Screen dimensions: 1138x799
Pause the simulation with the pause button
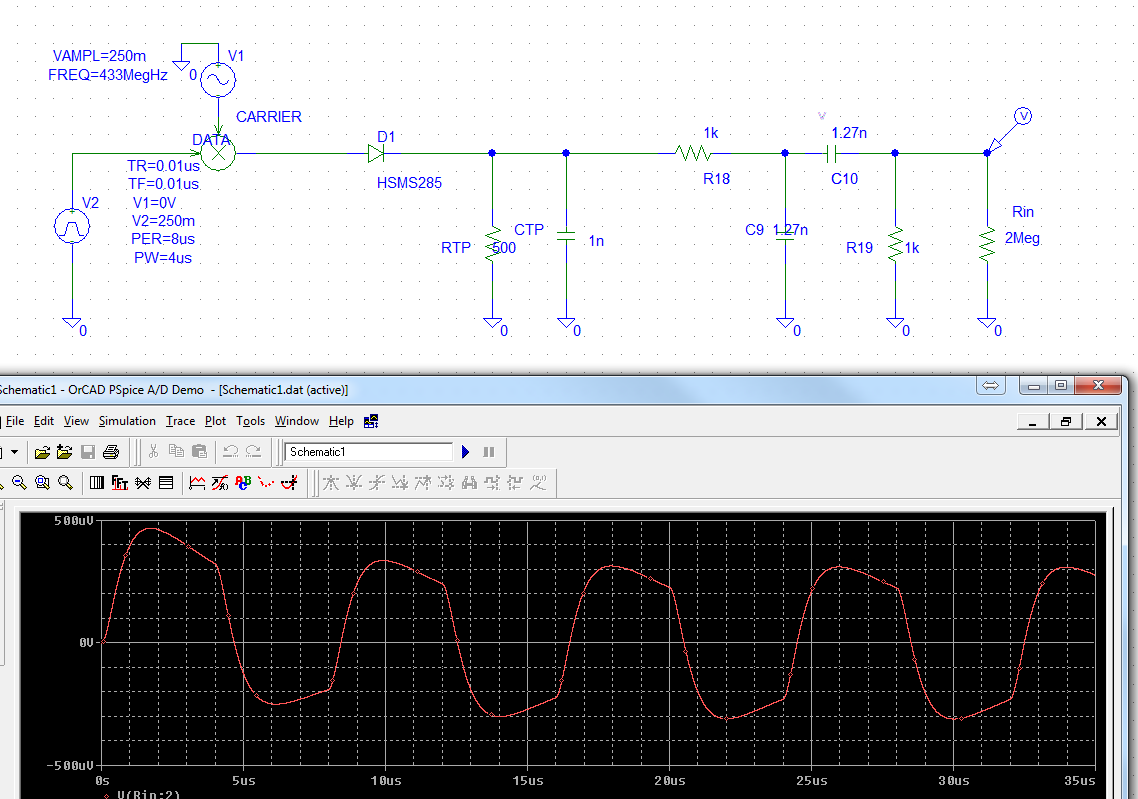488,452
